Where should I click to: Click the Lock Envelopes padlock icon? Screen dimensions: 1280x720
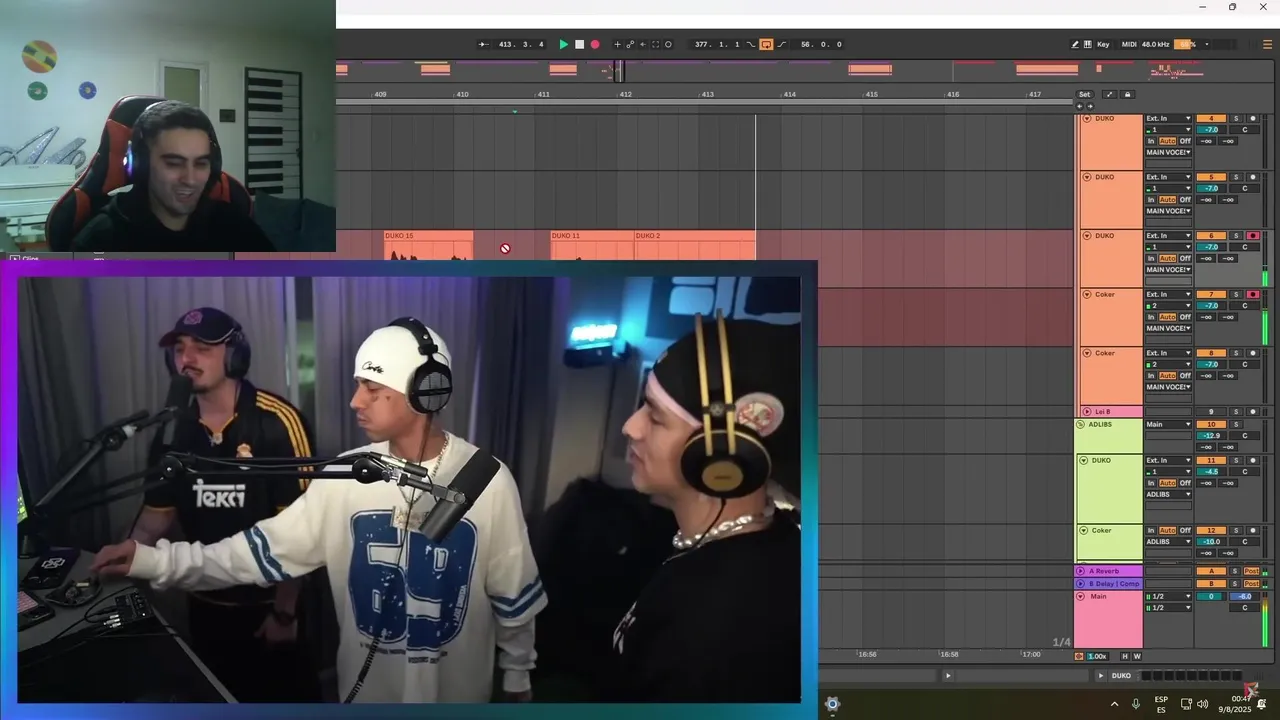(1128, 94)
